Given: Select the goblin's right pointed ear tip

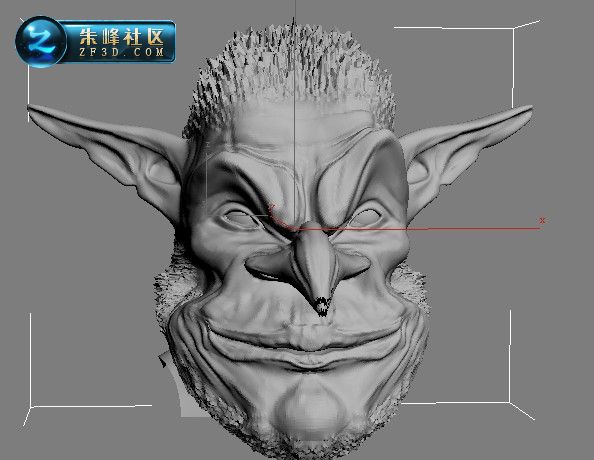Looking at the screenshot, I should pyautogui.click(x=528, y=109).
